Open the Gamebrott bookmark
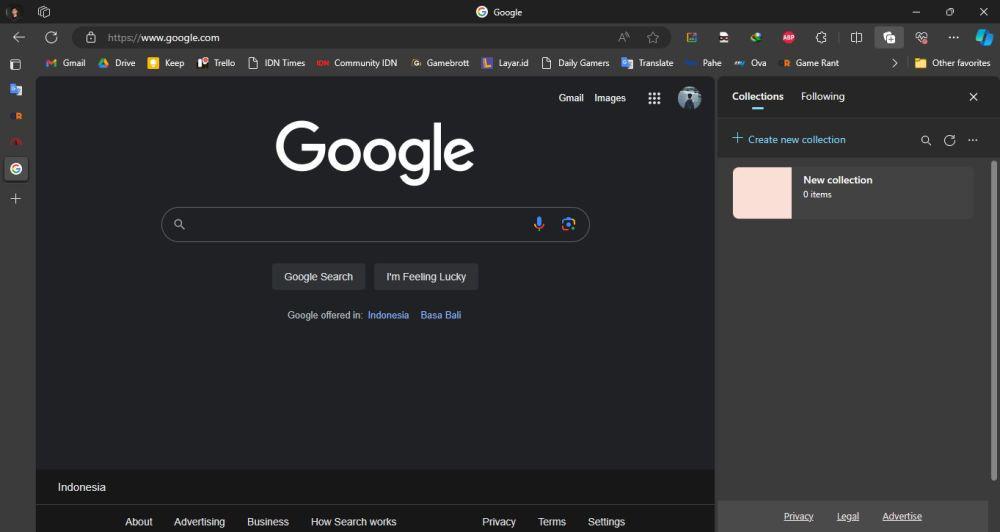This screenshot has height=532, width=1000. point(440,63)
